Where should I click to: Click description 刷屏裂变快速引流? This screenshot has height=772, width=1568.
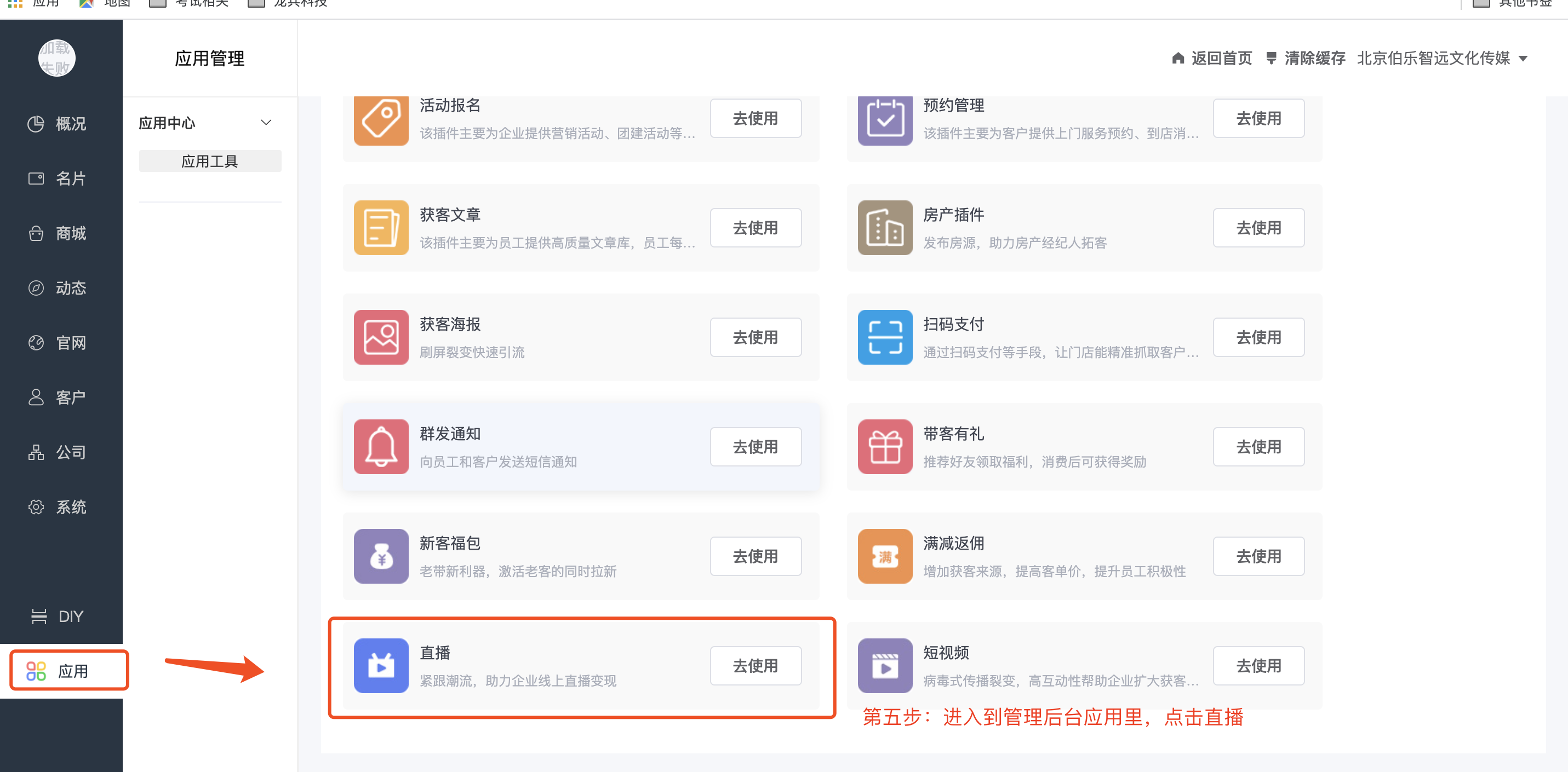click(x=472, y=352)
